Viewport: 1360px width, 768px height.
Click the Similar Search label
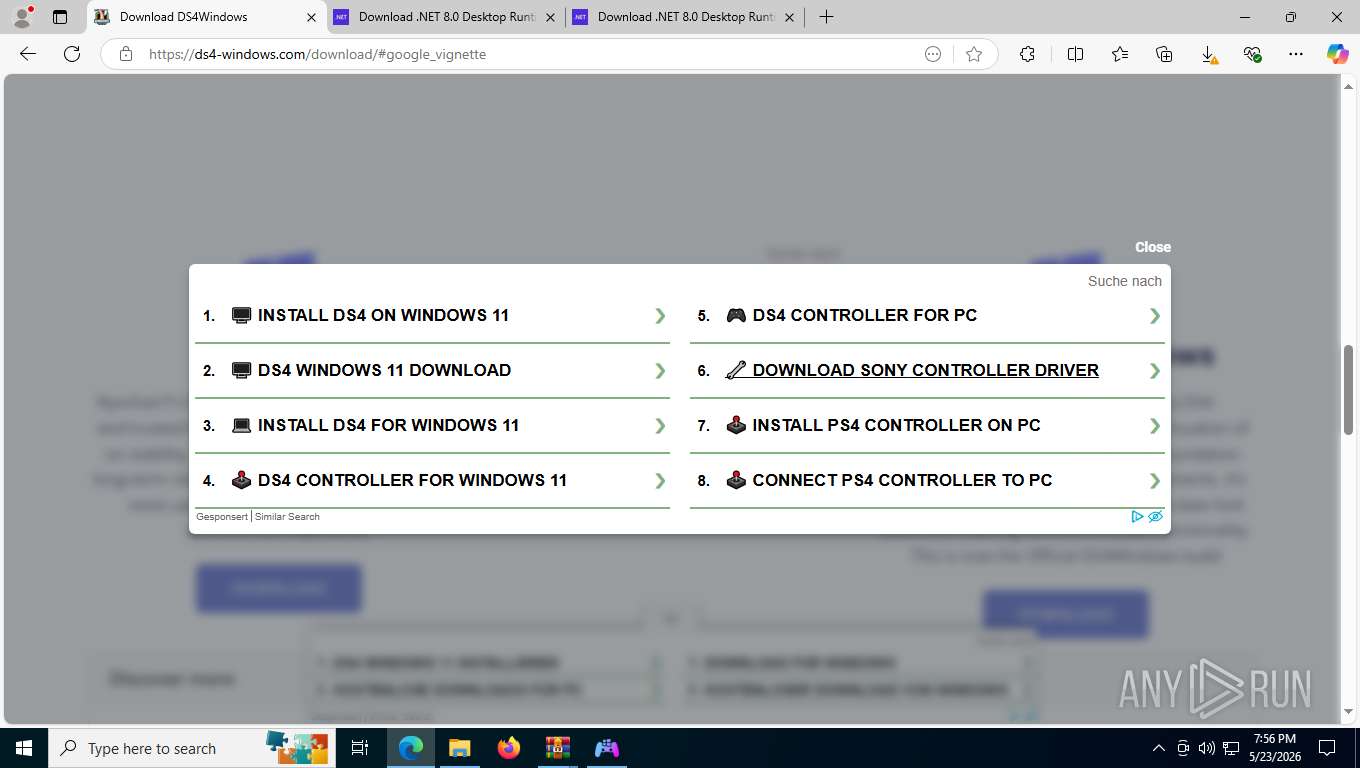[287, 517]
